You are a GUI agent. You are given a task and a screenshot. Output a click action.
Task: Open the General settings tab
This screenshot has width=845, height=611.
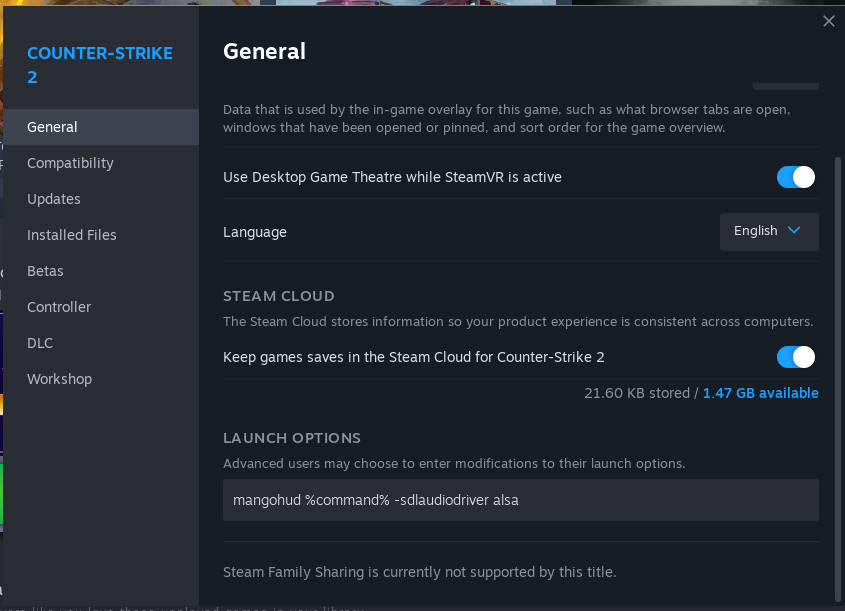(x=101, y=127)
